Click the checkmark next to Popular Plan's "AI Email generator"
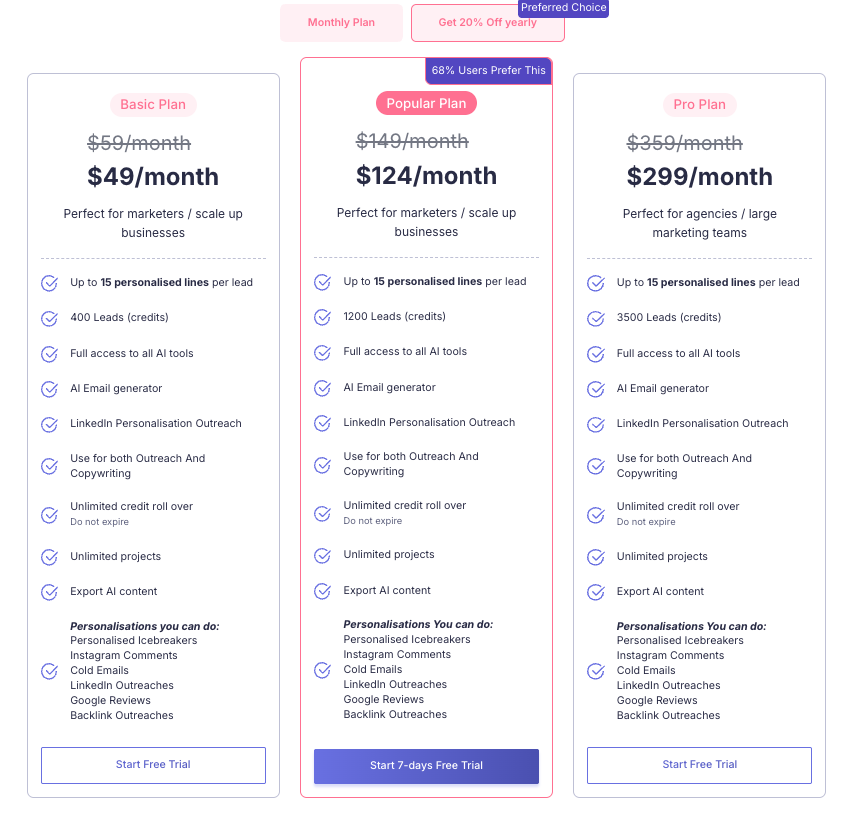The height and width of the screenshot is (820, 853). 322,387
